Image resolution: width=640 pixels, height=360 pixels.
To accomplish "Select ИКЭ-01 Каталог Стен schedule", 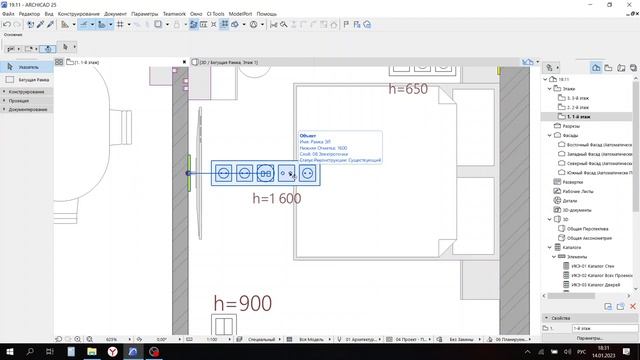I will tap(593, 266).
